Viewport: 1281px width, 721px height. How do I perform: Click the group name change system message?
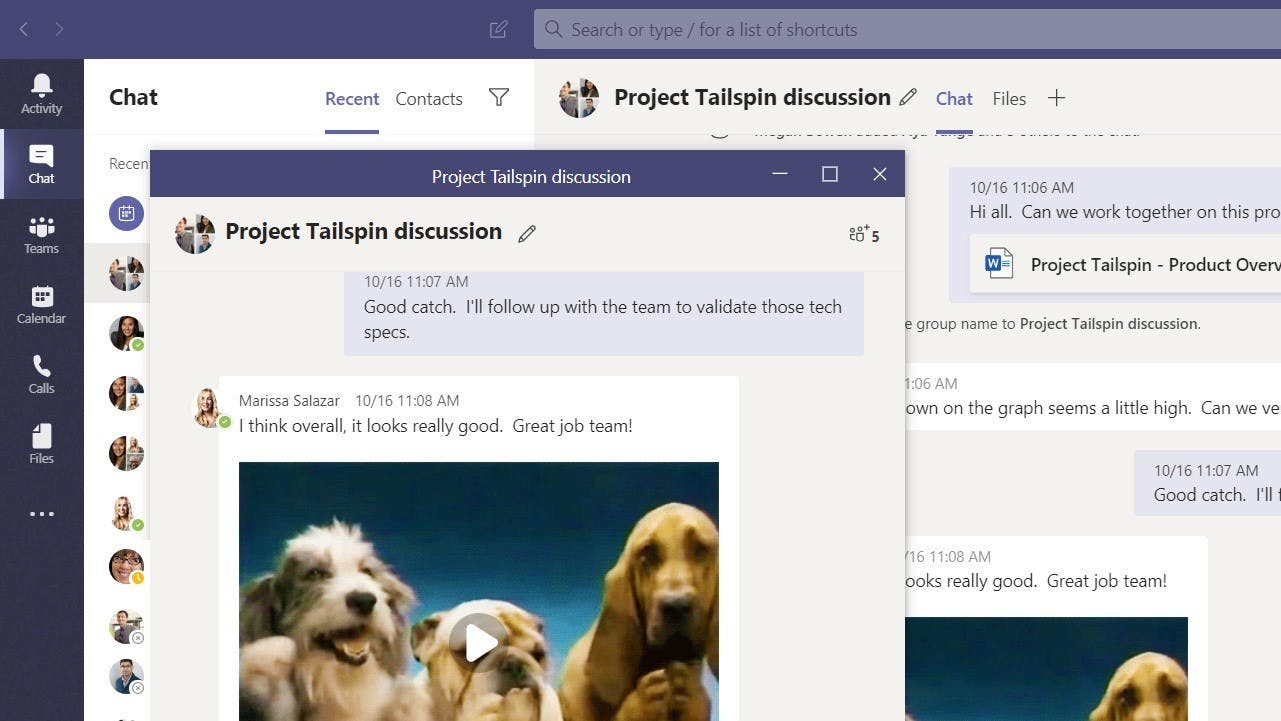1052,324
